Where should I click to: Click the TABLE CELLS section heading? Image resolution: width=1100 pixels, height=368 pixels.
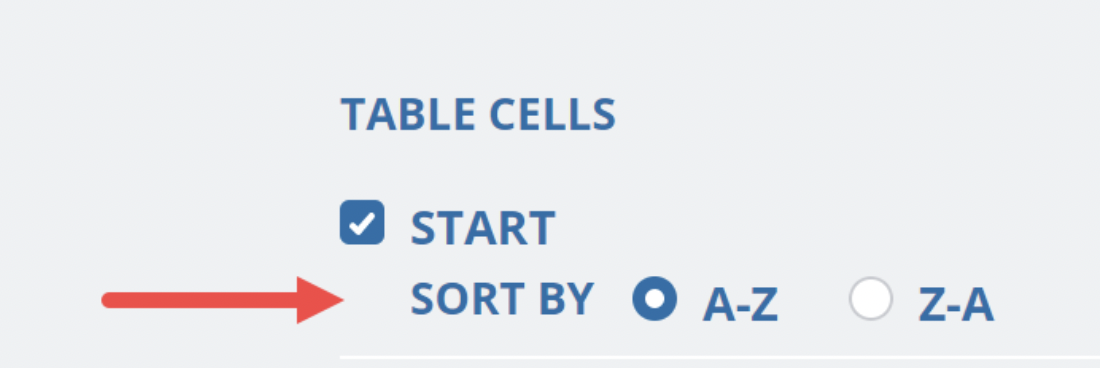pyautogui.click(x=478, y=114)
